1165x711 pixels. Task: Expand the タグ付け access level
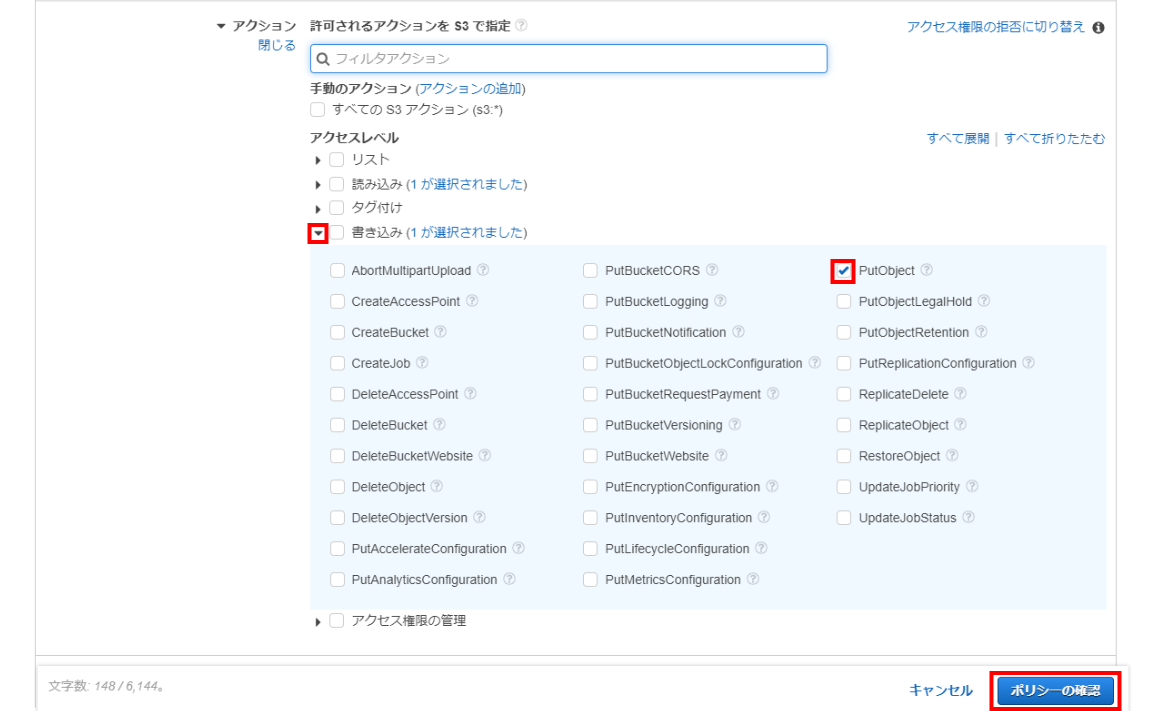(x=318, y=209)
